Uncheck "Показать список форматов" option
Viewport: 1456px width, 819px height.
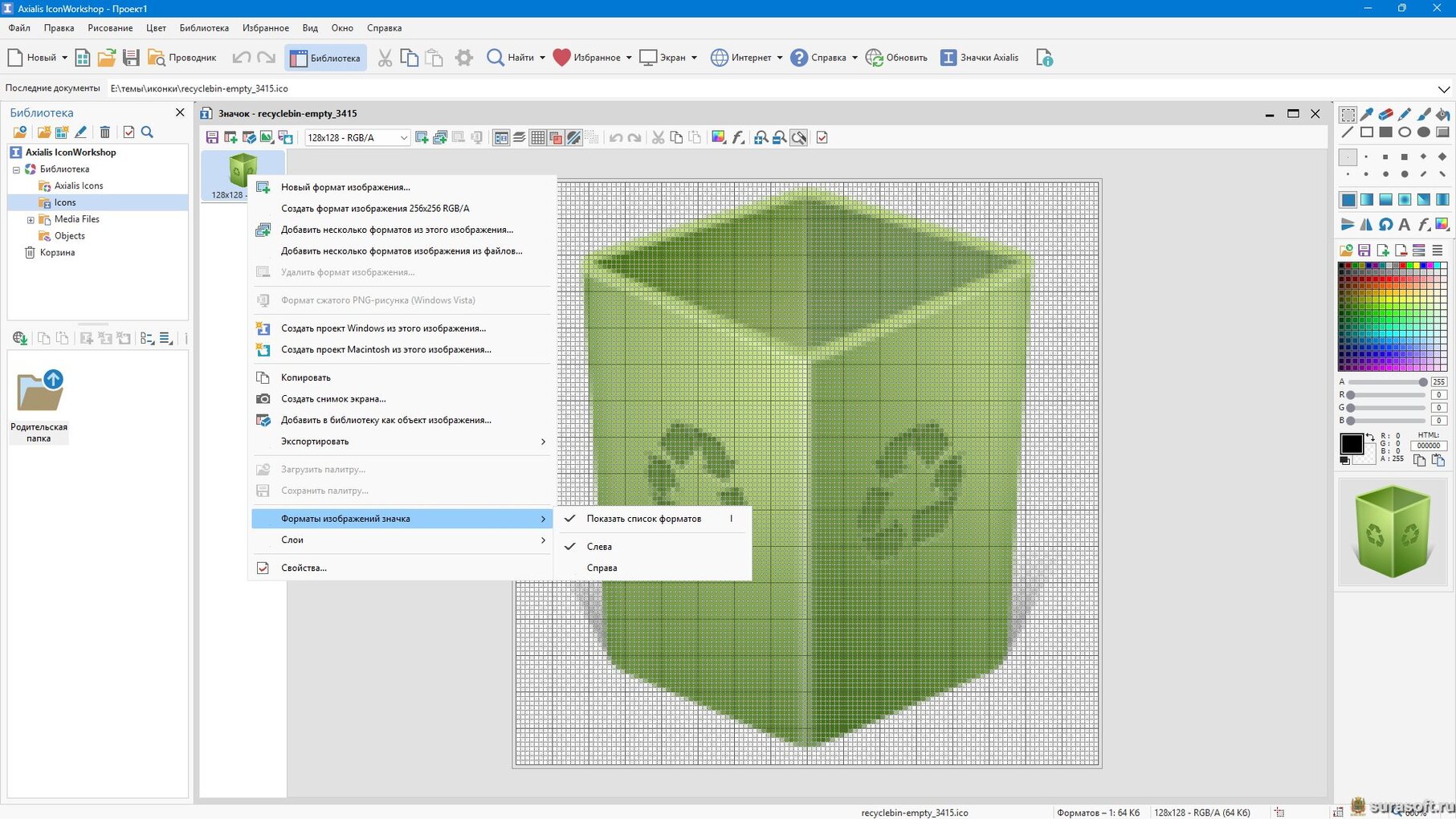point(643,519)
